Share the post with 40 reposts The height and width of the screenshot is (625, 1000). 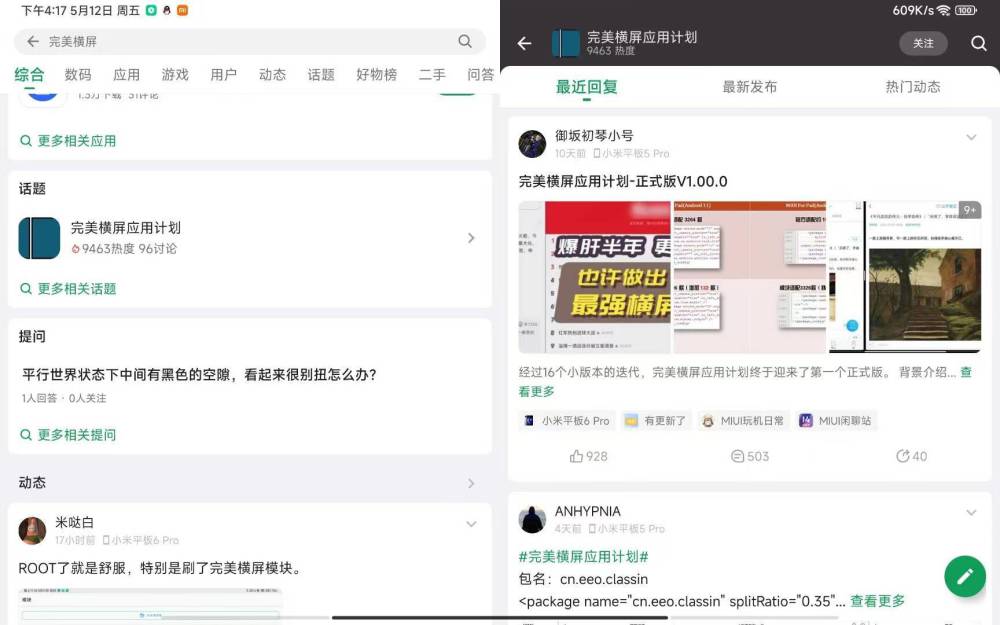(911, 456)
